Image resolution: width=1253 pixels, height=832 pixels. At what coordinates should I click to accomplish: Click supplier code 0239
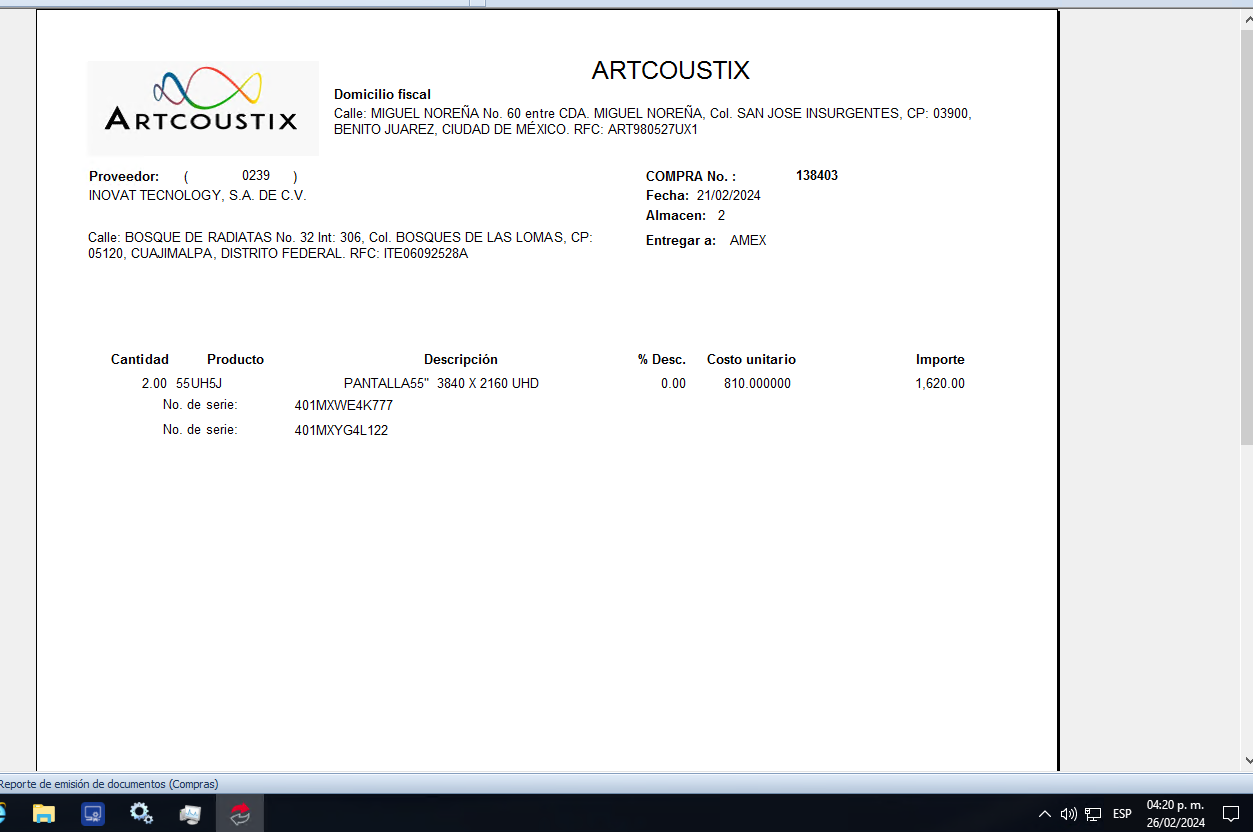click(256, 175)
